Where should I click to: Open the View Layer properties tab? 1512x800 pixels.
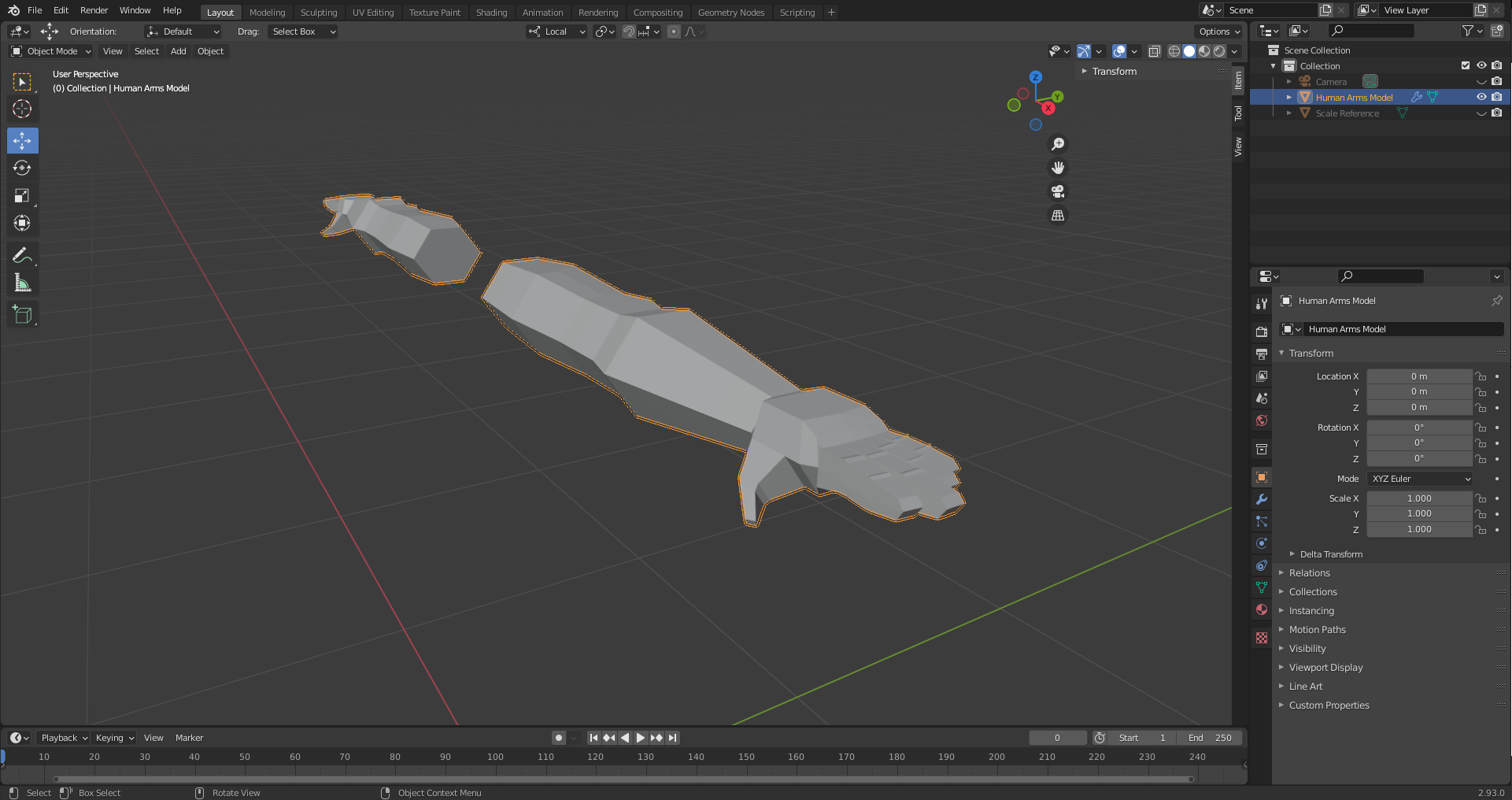click(x=1262, y=376)
